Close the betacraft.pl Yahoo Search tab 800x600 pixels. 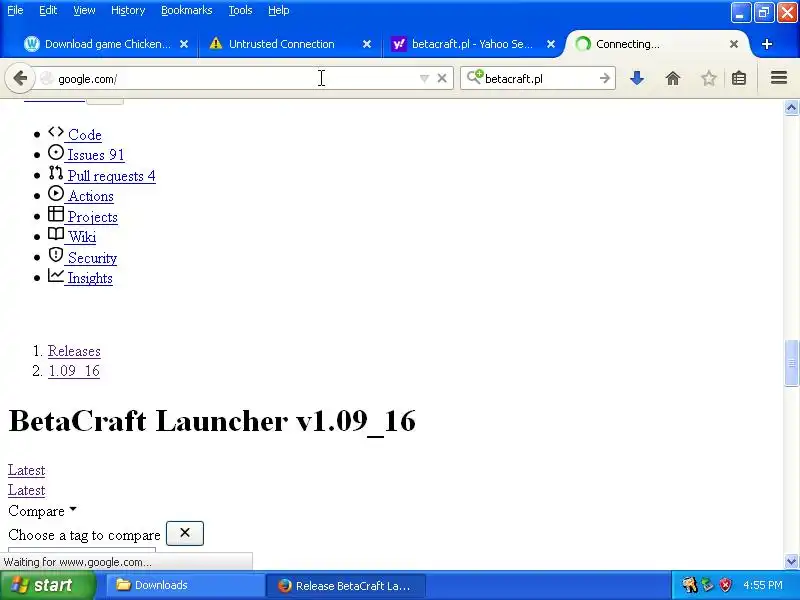[551, 44]
